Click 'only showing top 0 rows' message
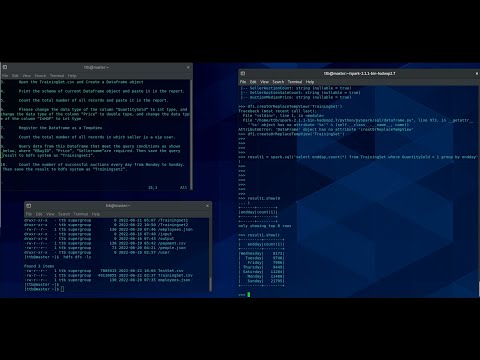 point(265,226)
